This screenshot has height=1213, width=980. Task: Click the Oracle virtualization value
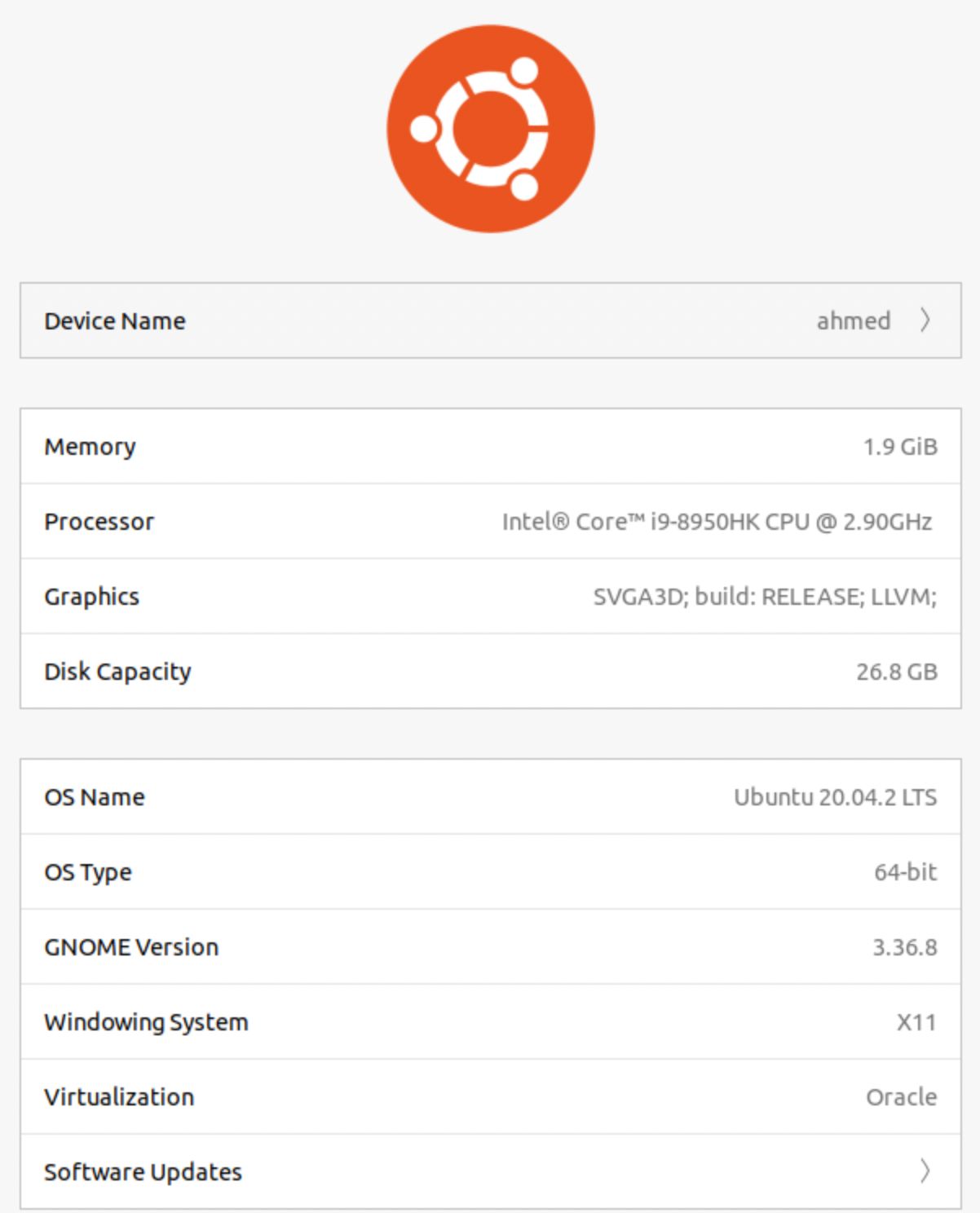pyautogui.click(x=901, y=1097)
